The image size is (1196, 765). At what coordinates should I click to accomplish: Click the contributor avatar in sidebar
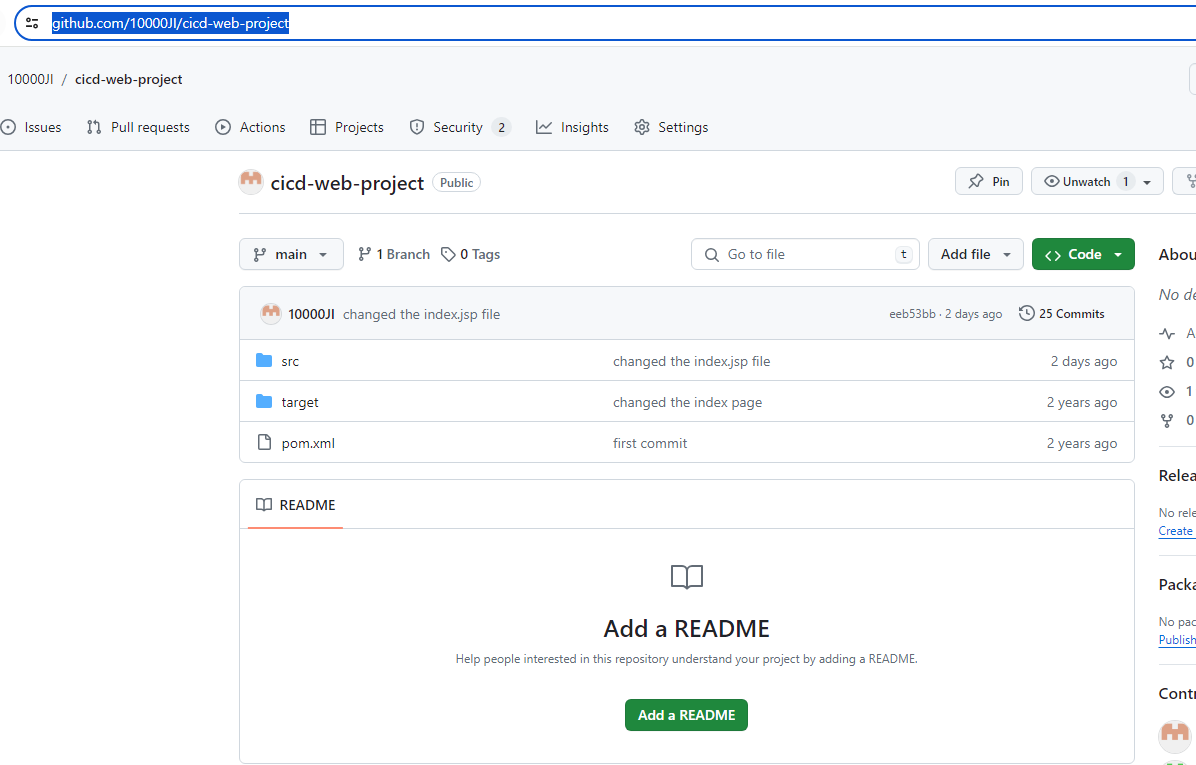click(x=1175, y=737)
